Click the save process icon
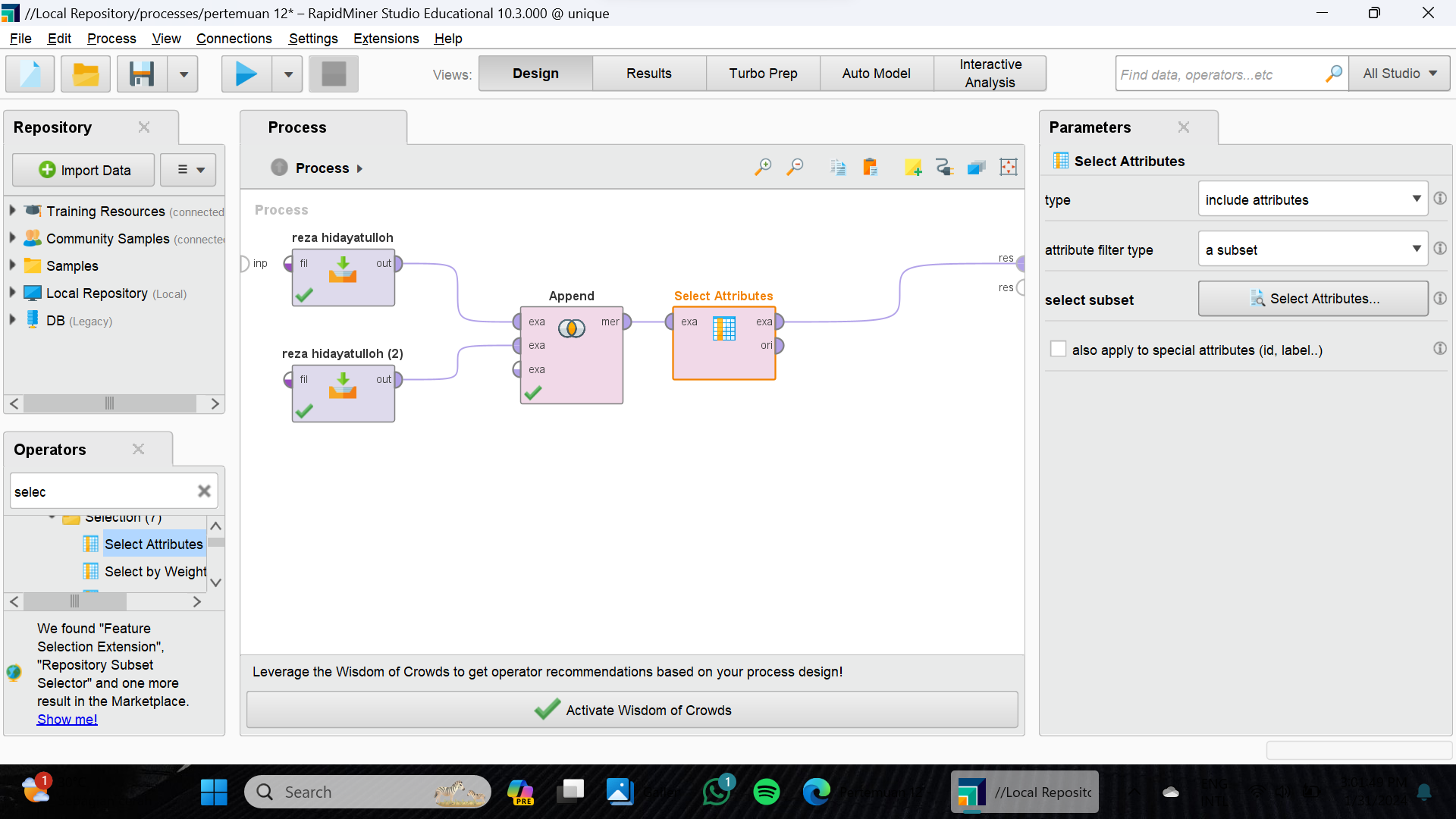The width and height of the screenshot is (1456, 819). point(142,74)
